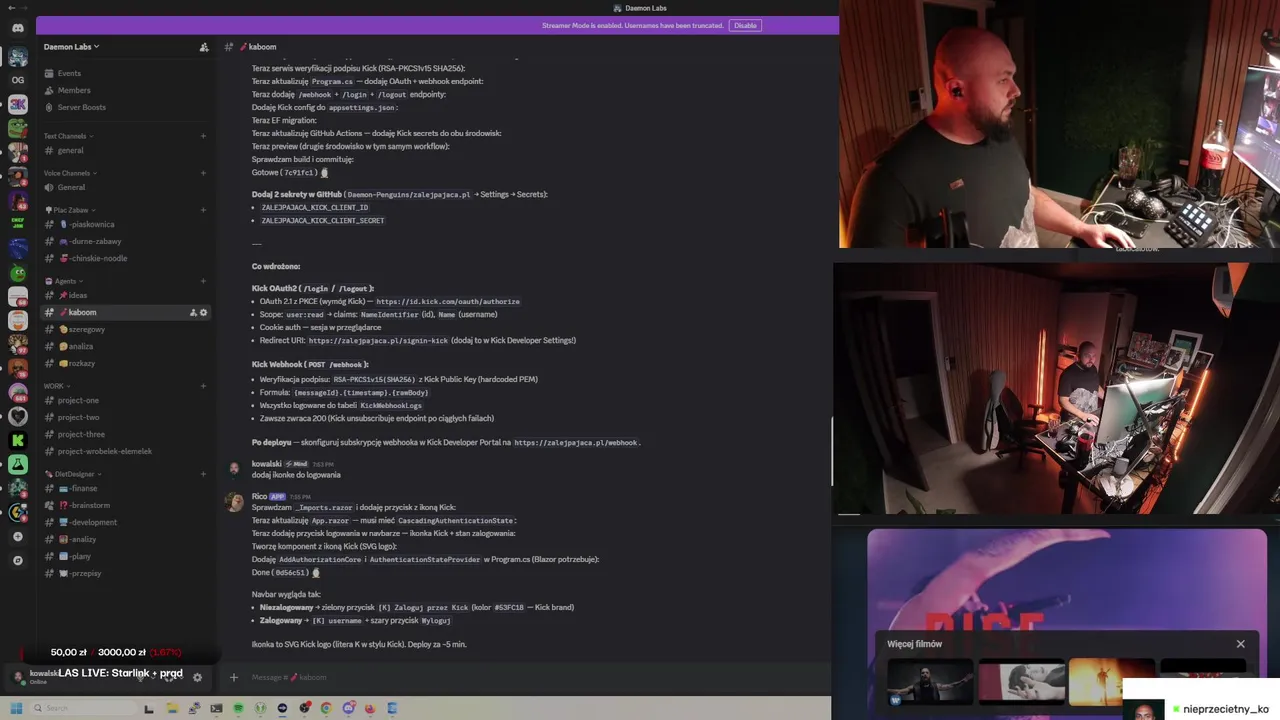Image resolution: width=1280 pixels, height=720 pixels.
Task: Add channel to Voice Channels category
Action: pyautogui.click(x=203, y=173)
